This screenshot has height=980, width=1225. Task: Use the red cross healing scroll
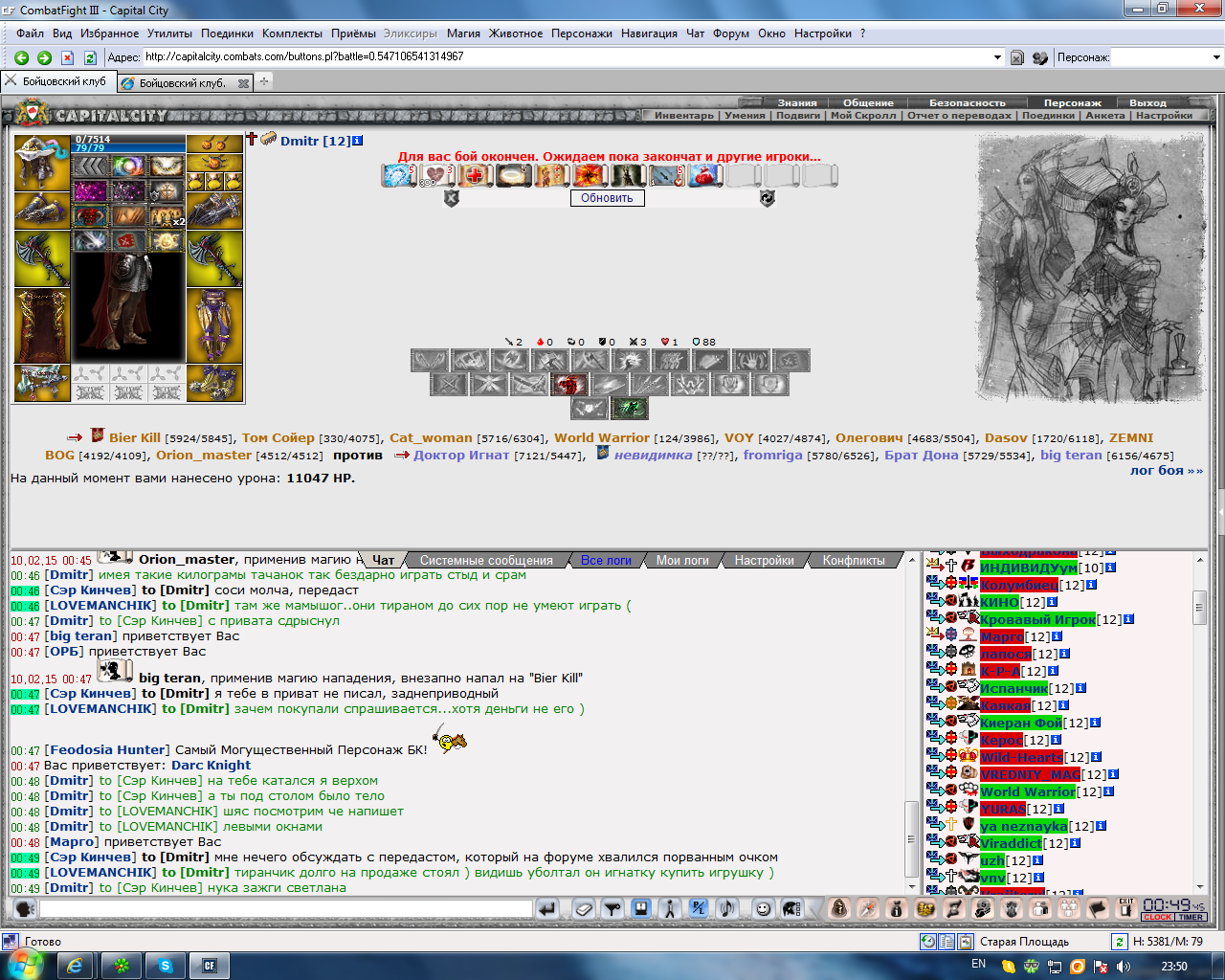tap(475, 175)
